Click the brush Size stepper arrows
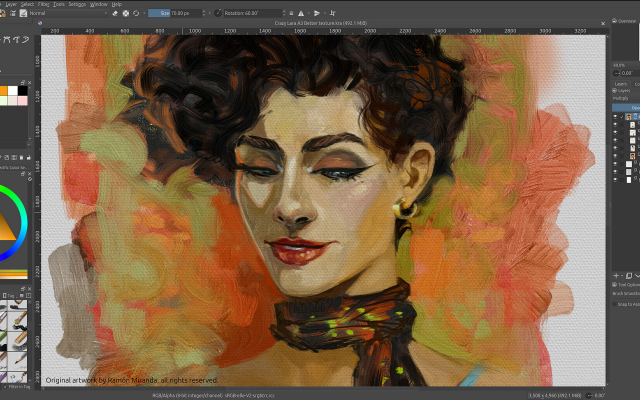 pyautogui.click(x=204, y=13)
